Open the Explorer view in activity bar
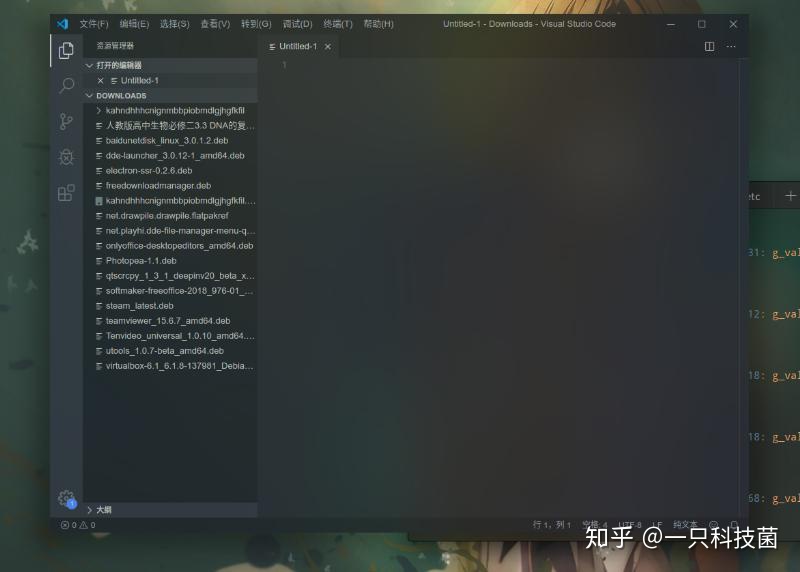The height and width of the screenshot is (572, 800). pos(66,51)
